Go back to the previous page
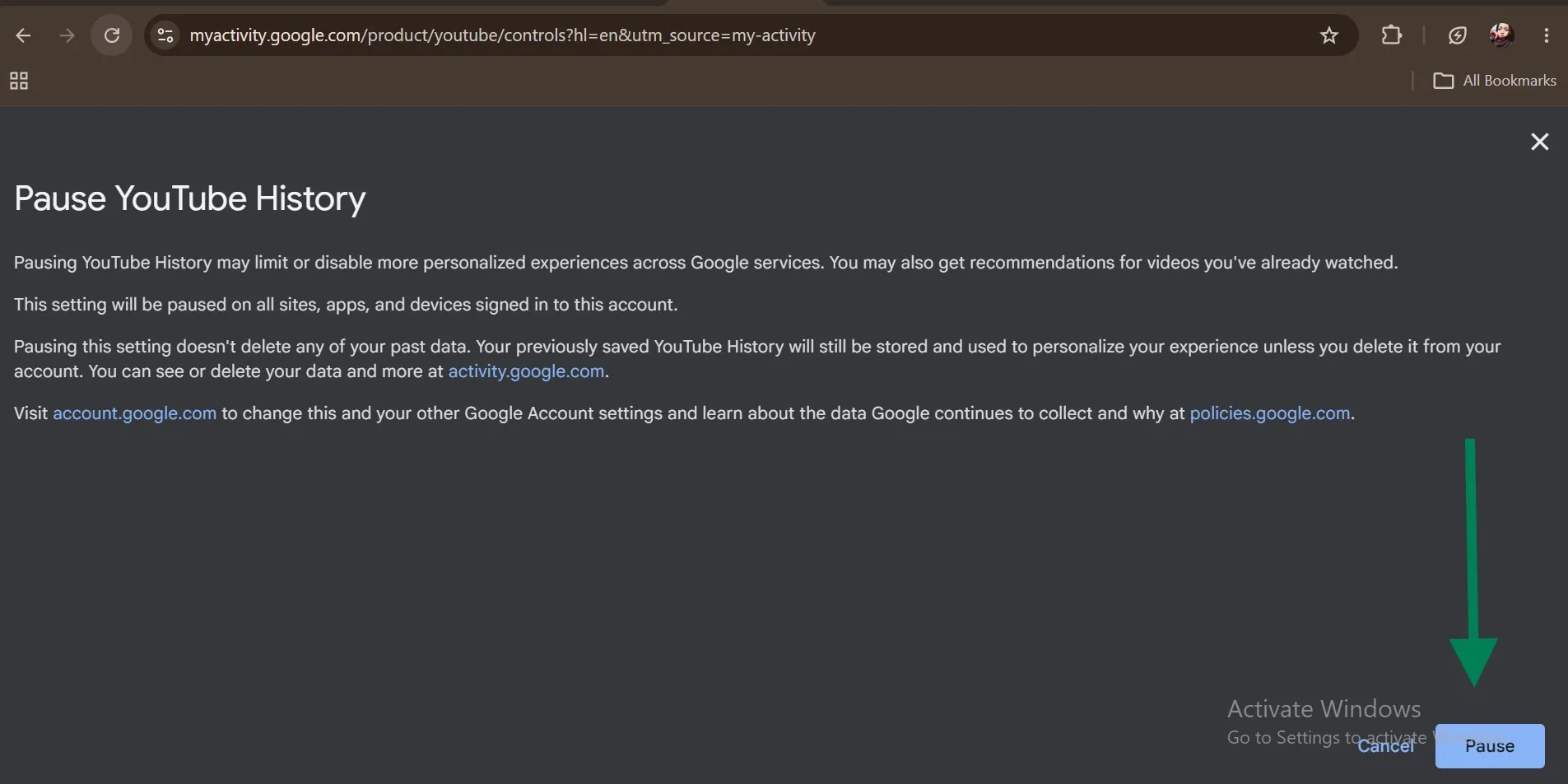This screenshot has height=784, width=1568. [23, 35]
